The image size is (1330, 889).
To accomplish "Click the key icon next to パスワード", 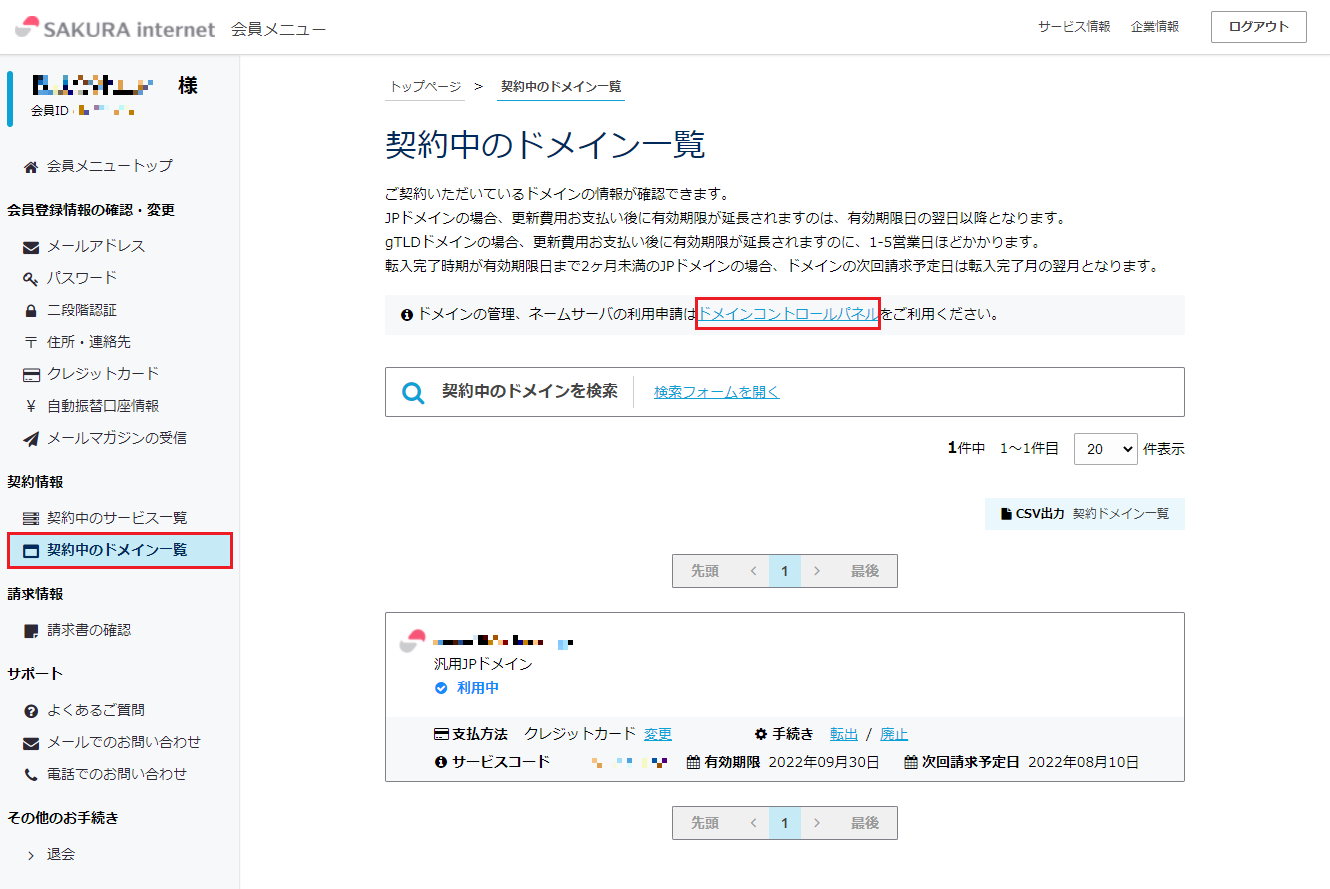I will click(x=31, y=278).
